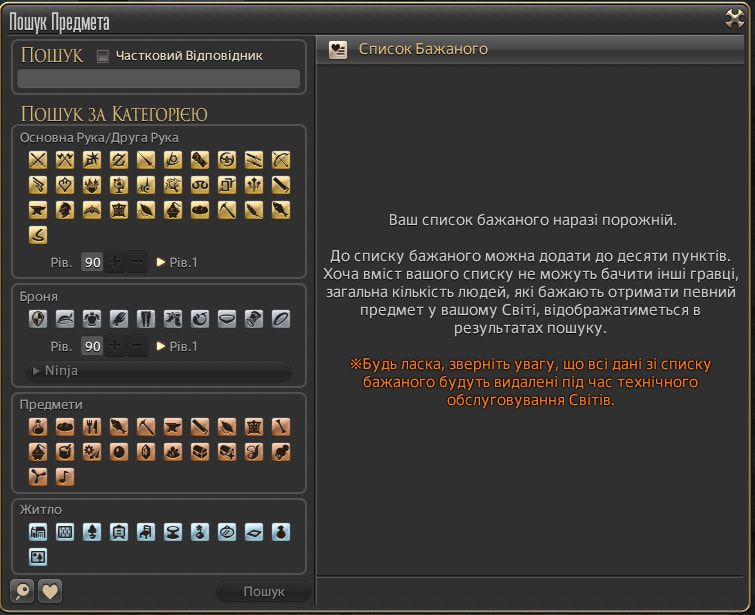The image size is (755, 615).
Task: Pick the gold anvil tool category
Action: pyautogui.click(x=38, y=210)
